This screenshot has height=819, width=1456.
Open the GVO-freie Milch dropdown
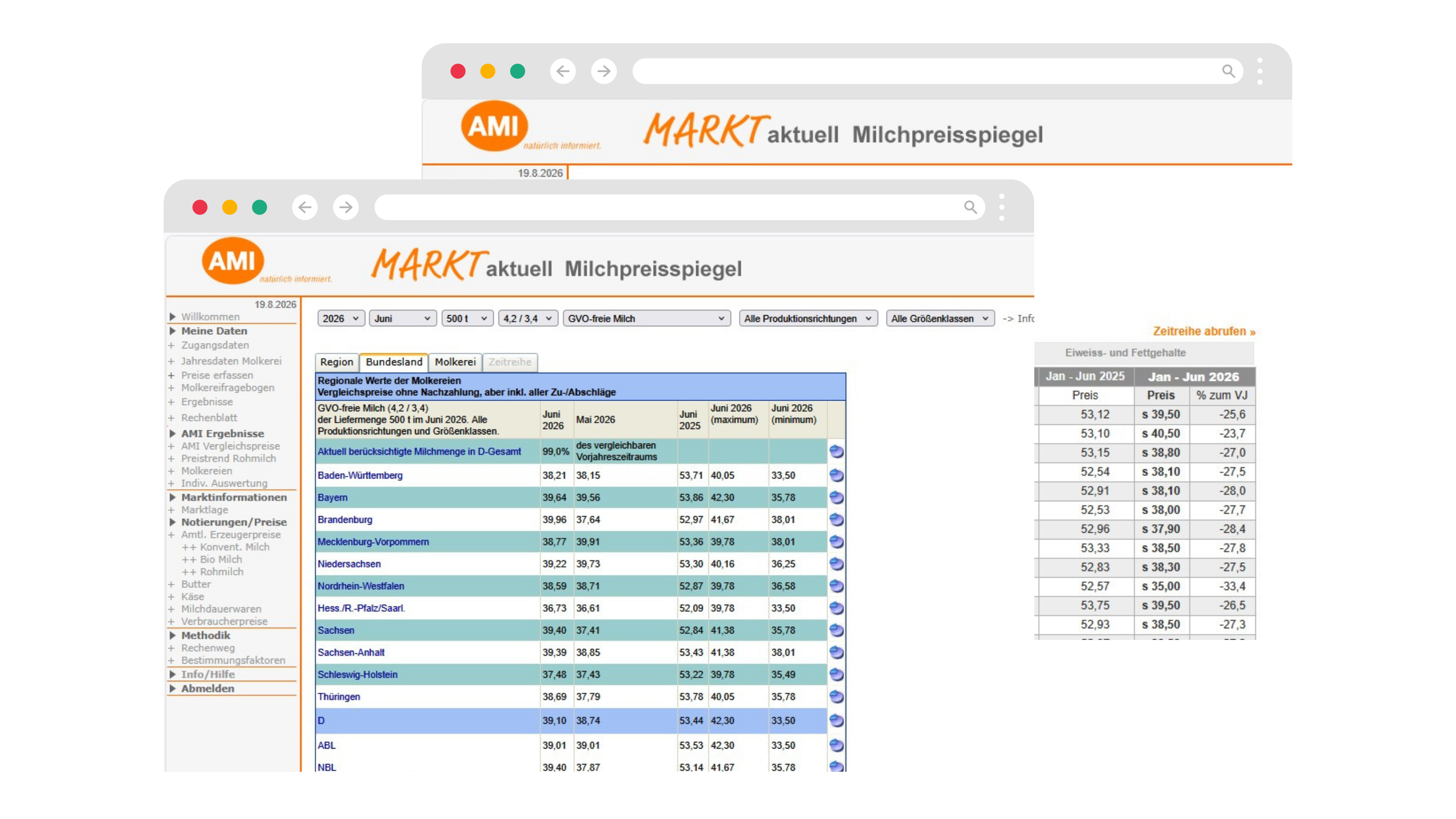click(x=647, y=319)
